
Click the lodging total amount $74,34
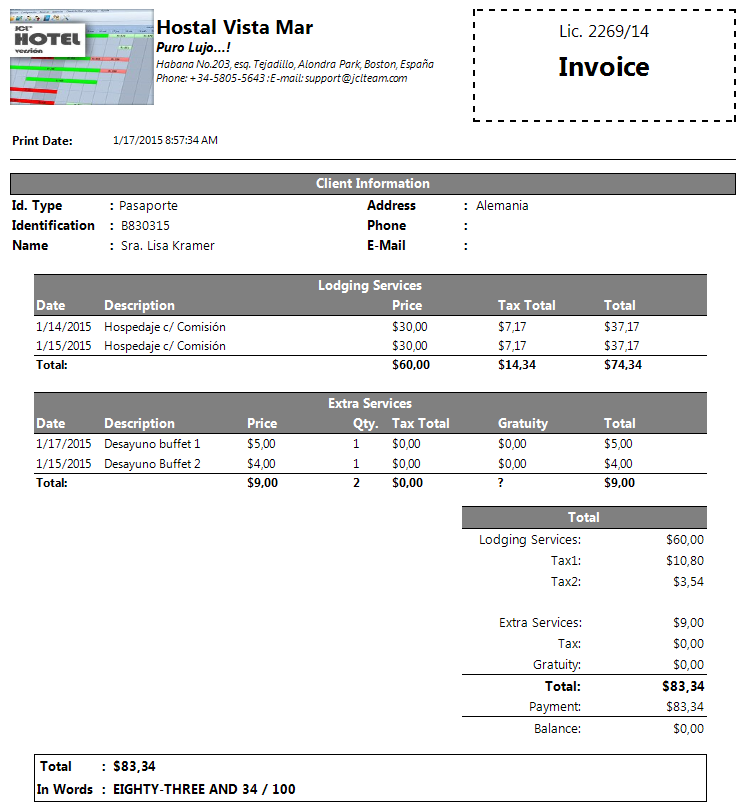pos(623,365)
